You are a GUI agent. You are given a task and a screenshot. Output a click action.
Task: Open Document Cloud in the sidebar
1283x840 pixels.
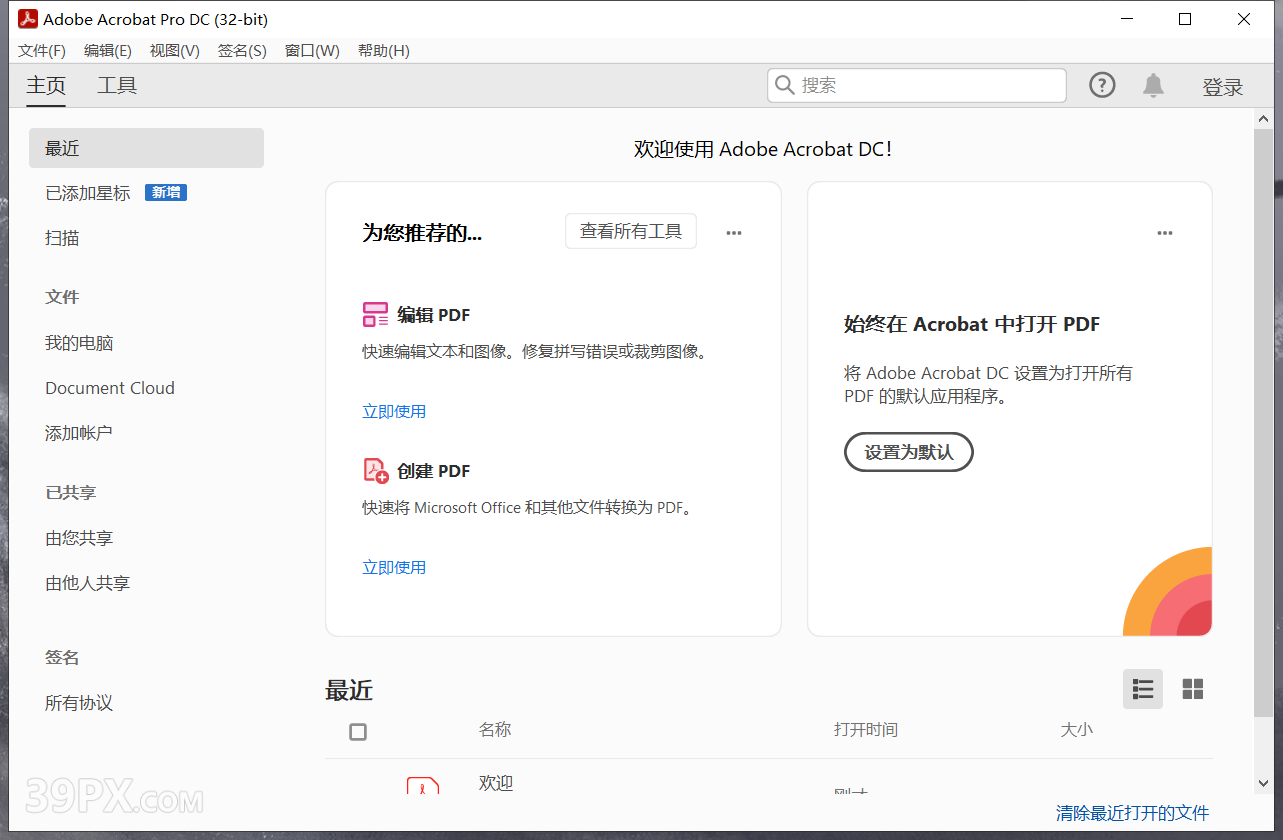click(110, 388)
